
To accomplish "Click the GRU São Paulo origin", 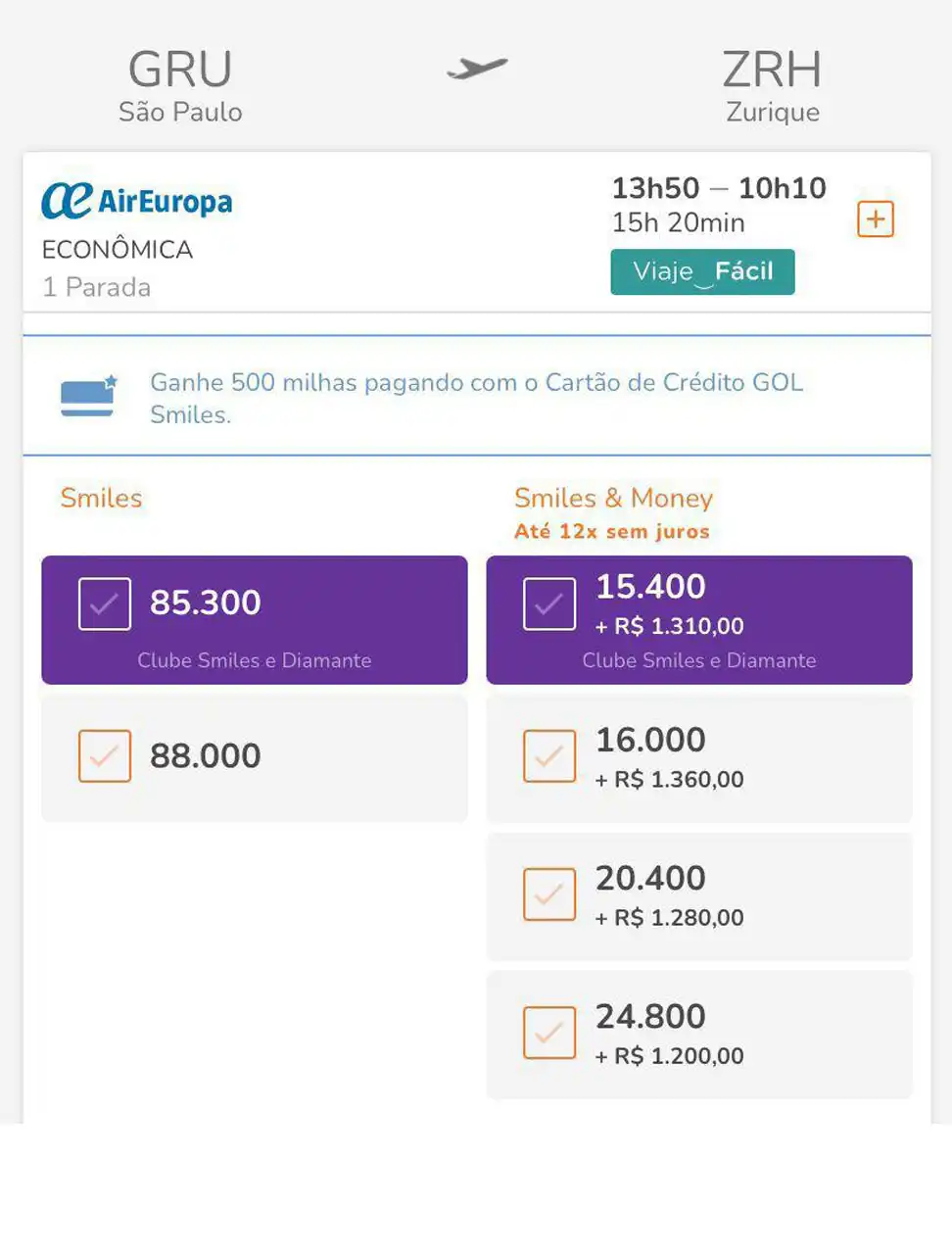I will (x=180, y=86).
